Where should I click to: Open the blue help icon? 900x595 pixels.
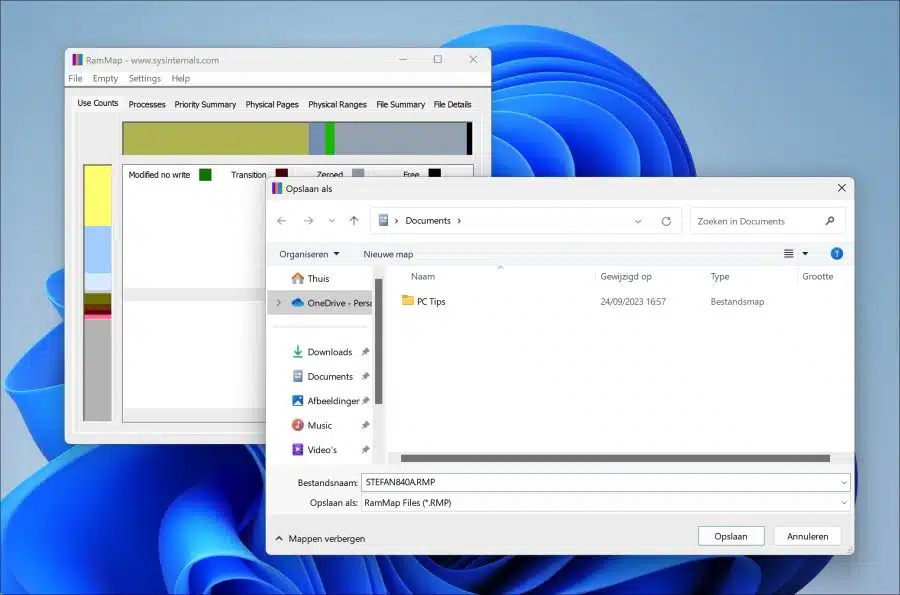[837, 254]
